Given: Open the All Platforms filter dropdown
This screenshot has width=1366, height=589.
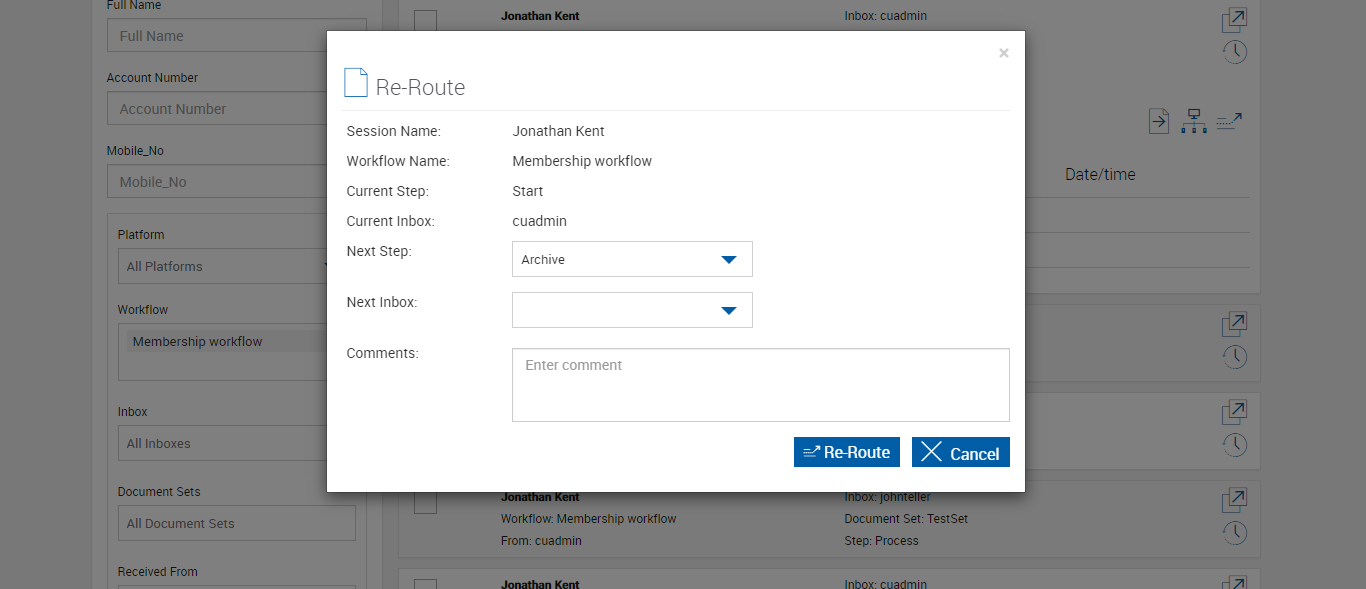Looking at the screenshot, I should pos(225,267).
